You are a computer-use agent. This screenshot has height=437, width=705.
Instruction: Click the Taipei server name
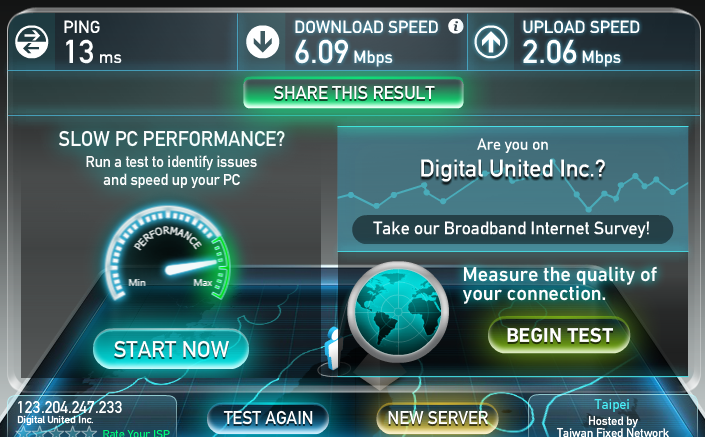click(611, 404)
